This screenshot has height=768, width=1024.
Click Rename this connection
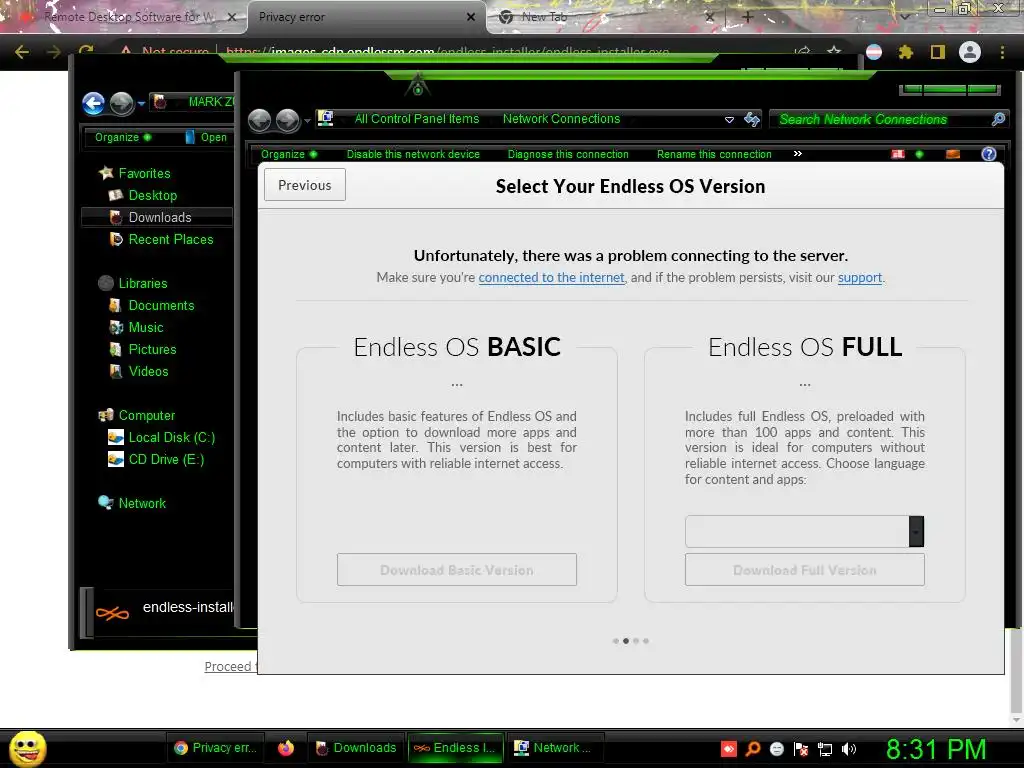point(714,154)
